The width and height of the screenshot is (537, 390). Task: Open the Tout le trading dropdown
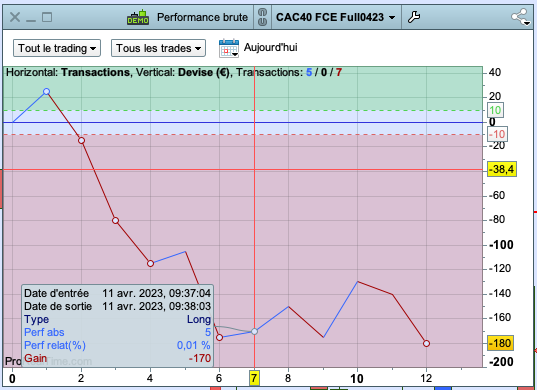[57, 48]
